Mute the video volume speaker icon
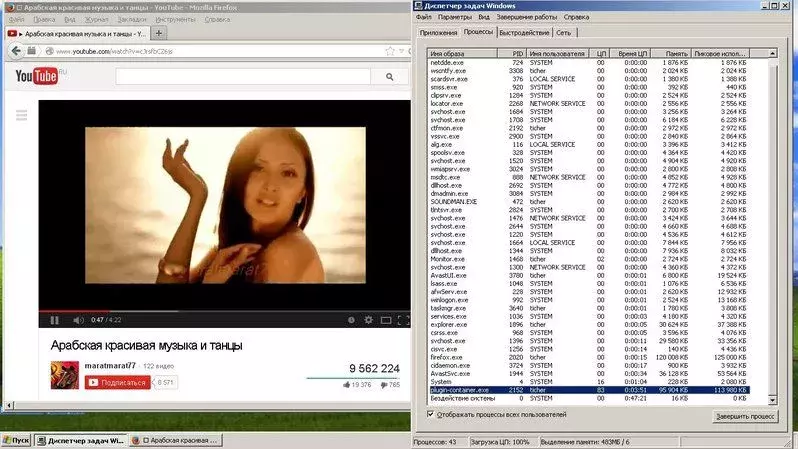 (78, 320)
